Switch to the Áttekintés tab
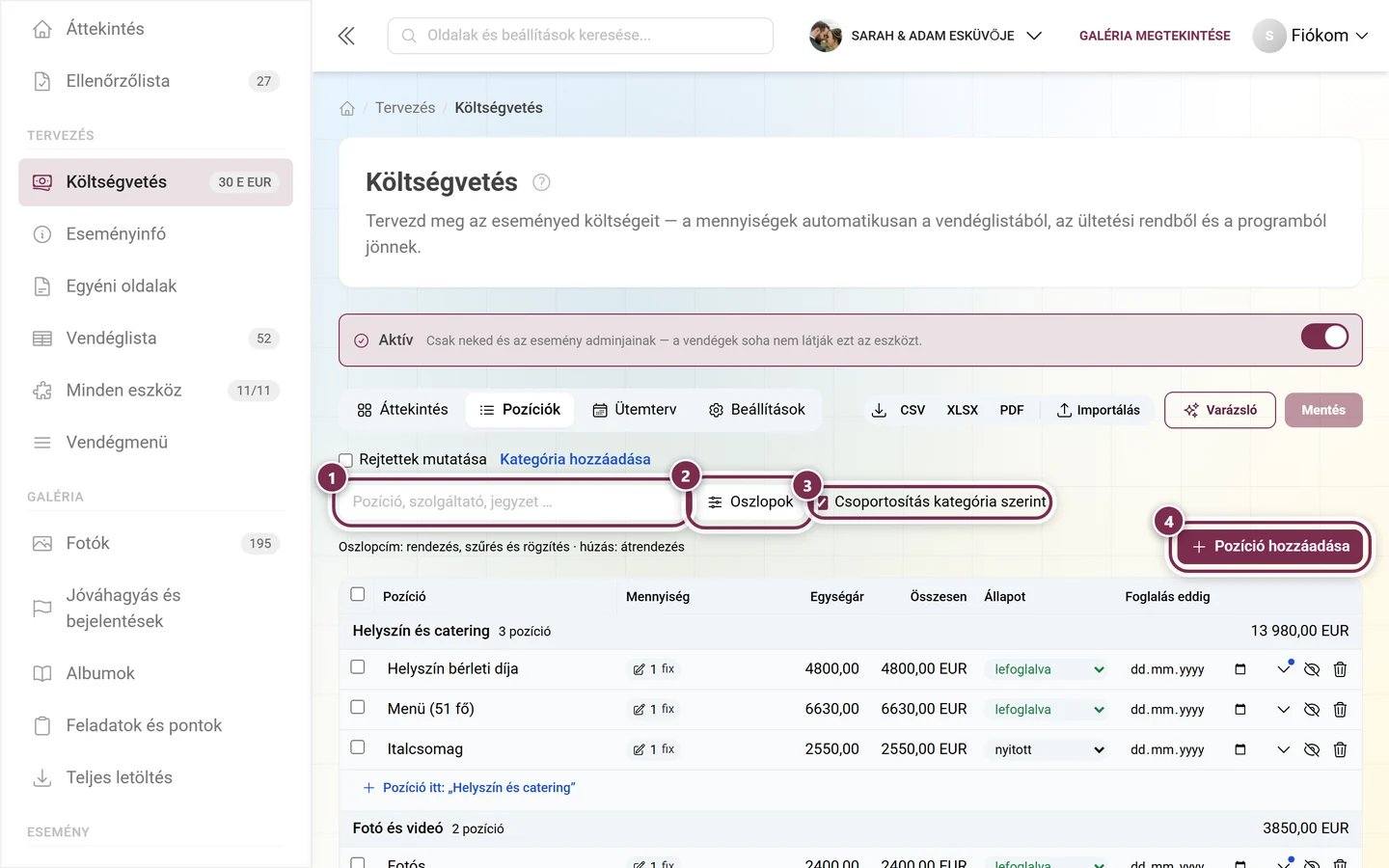This screenshot has height=868, width=1389. 402,410
